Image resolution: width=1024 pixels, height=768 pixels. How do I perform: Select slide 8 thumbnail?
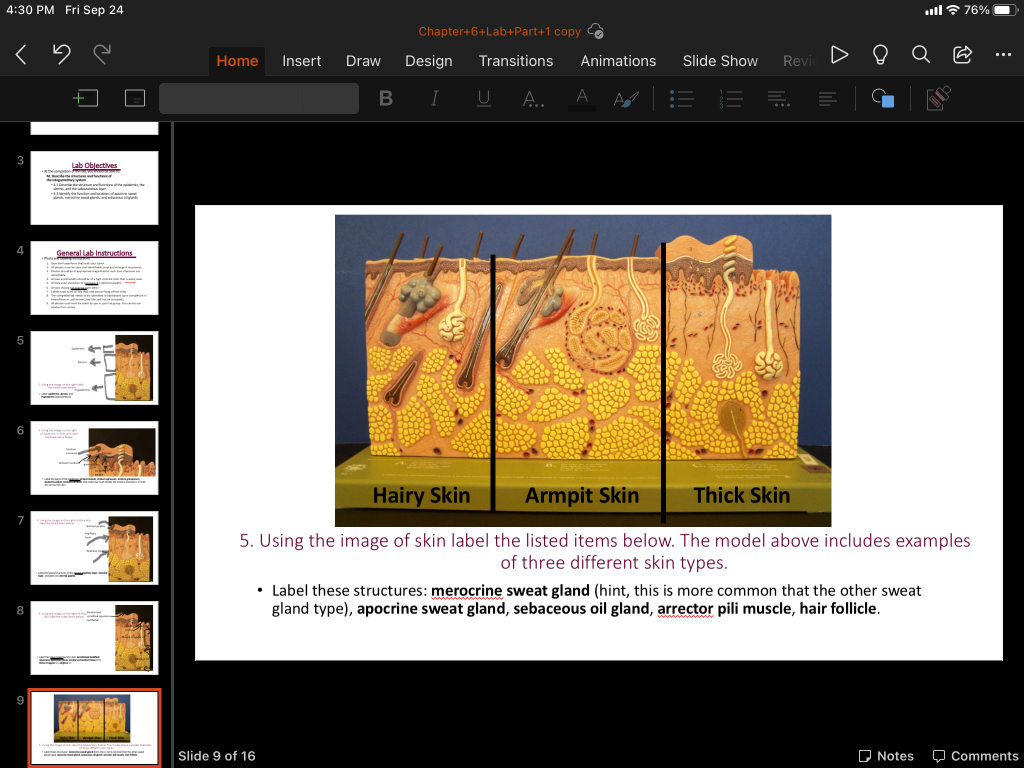coord(94,639)
